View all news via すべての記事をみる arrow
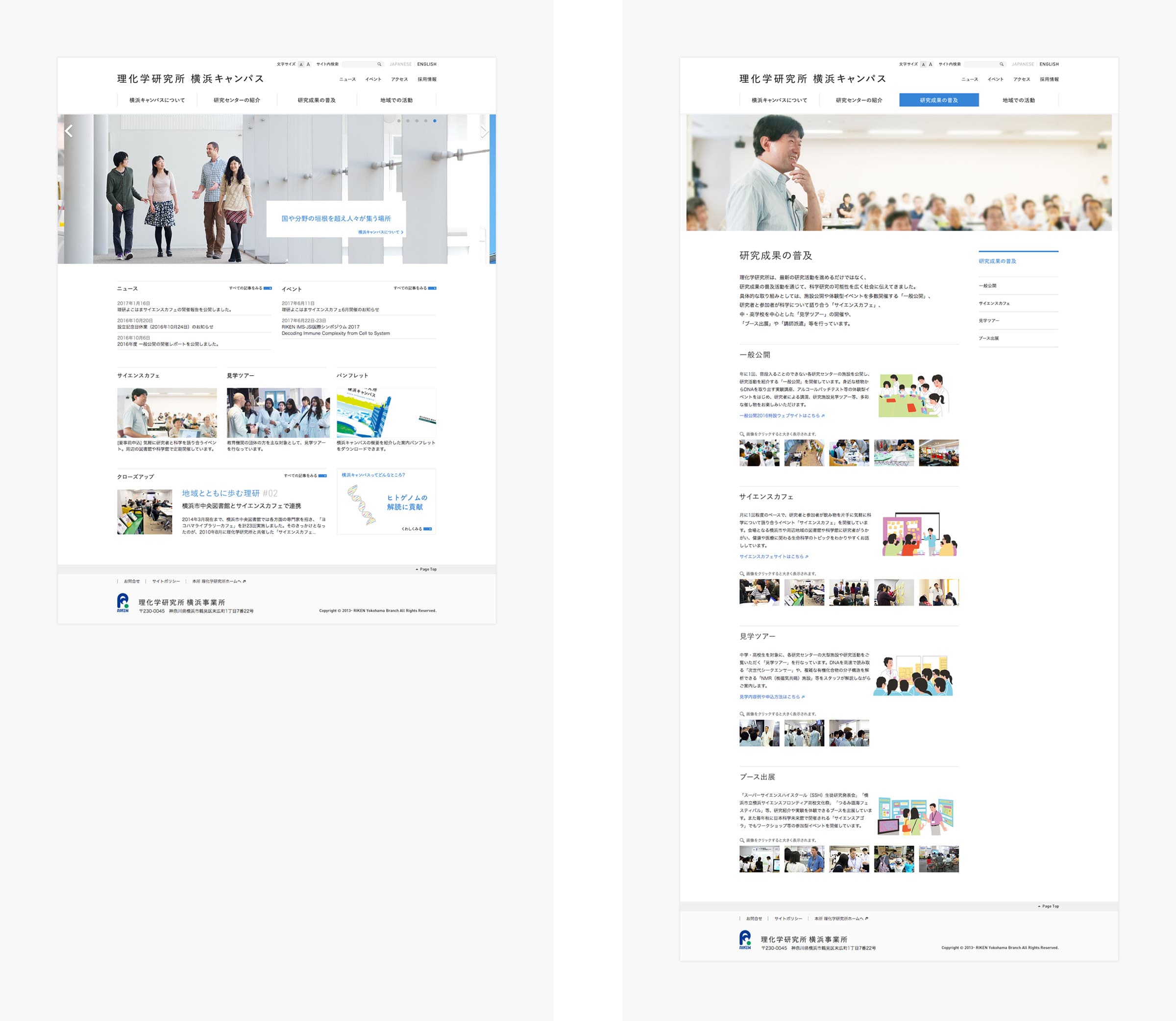The image size is (1176, 1021). [x=251, y=288]
